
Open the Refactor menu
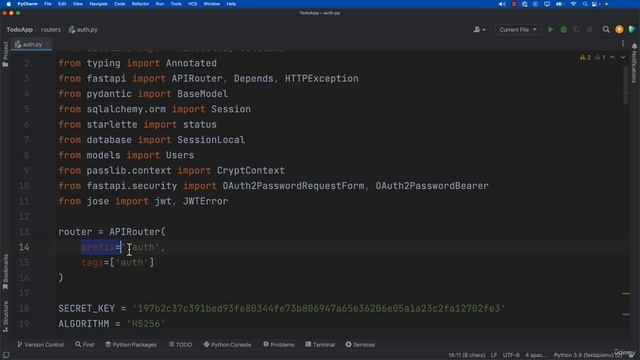click(x=140, y=4)
